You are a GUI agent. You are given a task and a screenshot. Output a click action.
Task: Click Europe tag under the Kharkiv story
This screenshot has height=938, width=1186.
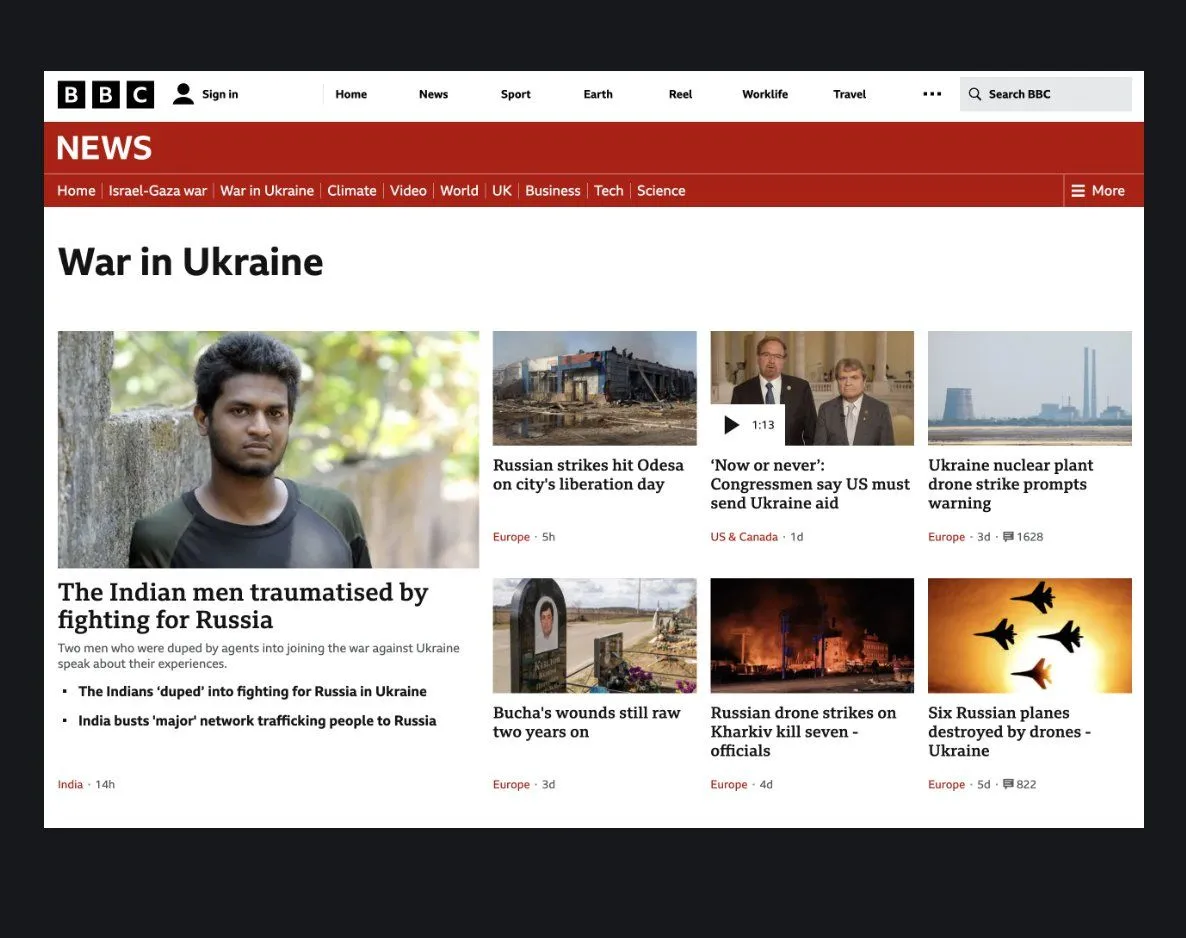[x=728, y=784]
